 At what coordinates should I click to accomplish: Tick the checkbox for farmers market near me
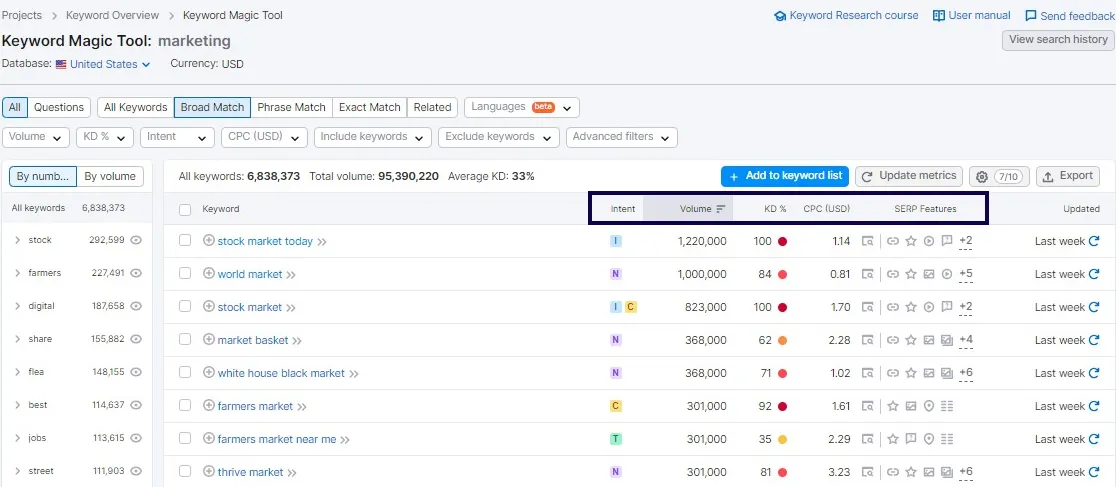point(185,439)
